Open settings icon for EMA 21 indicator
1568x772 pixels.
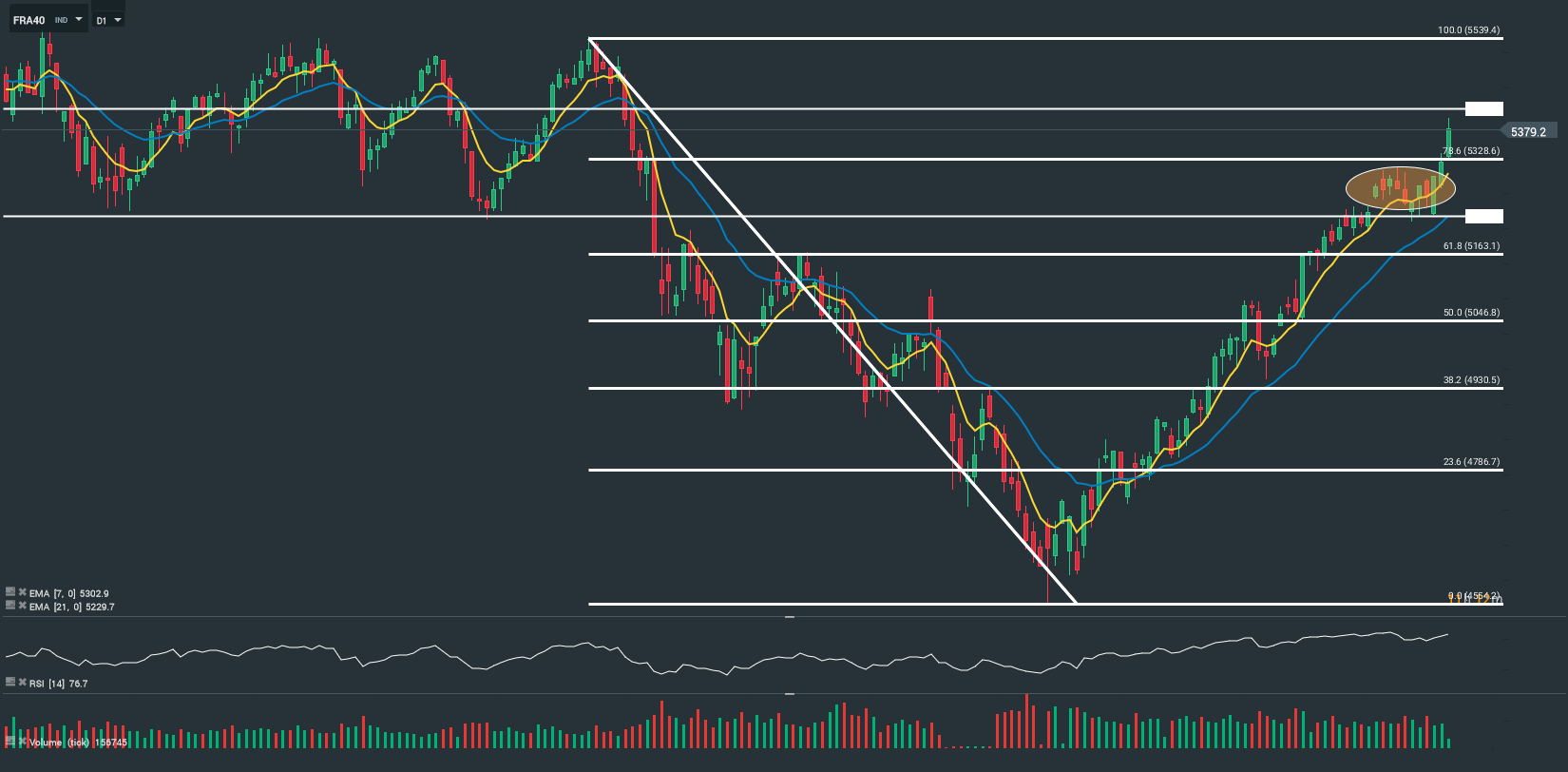[10, 606]
